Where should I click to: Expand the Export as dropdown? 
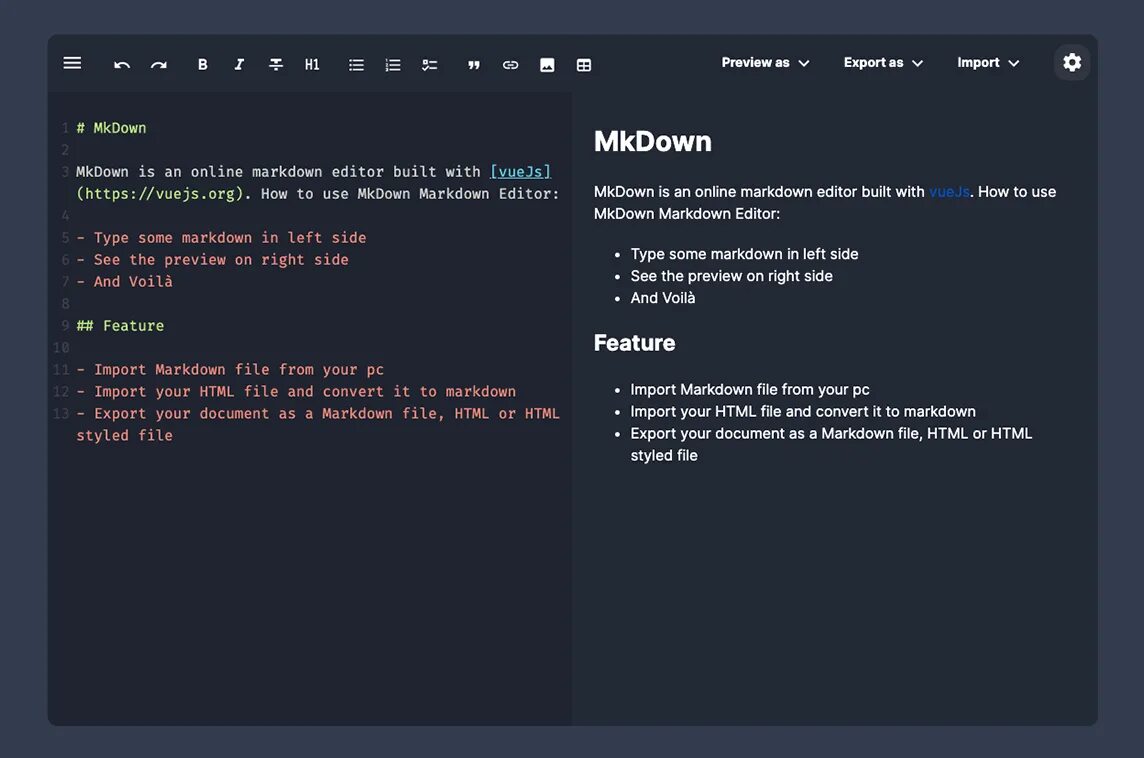coord(884,63)
